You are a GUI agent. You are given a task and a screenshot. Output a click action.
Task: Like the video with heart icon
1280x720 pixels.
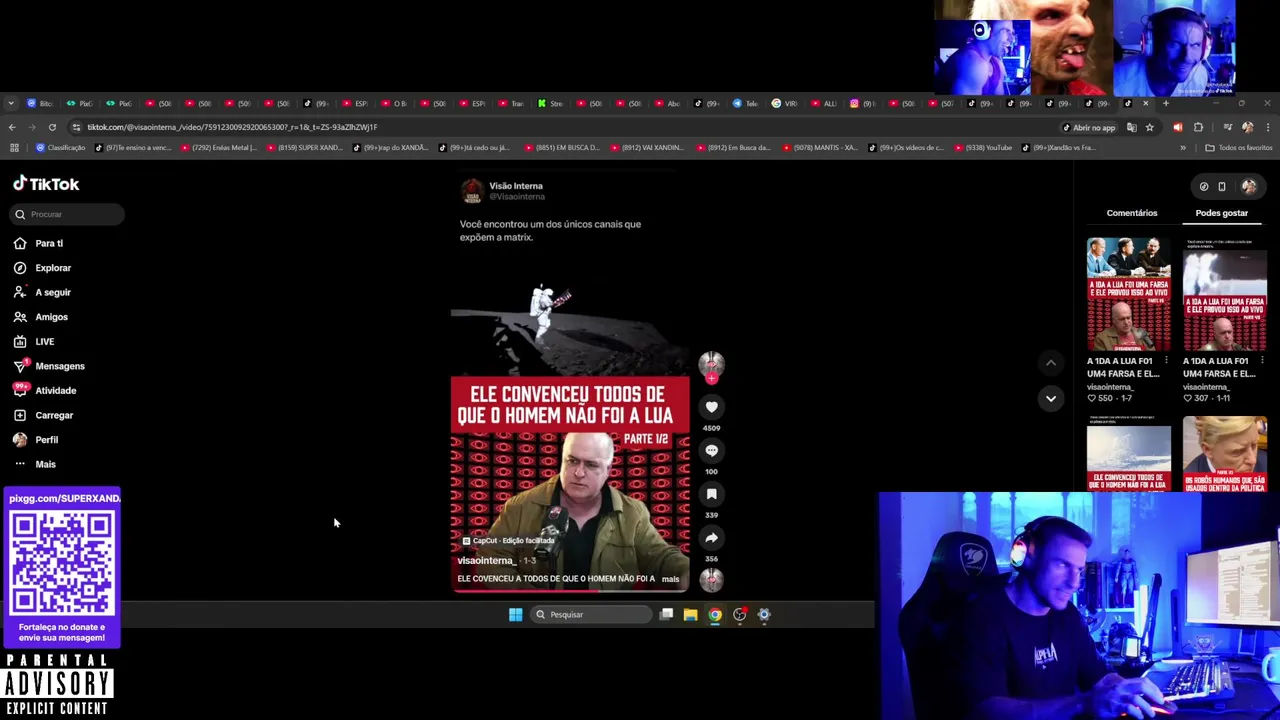(711, 407)
